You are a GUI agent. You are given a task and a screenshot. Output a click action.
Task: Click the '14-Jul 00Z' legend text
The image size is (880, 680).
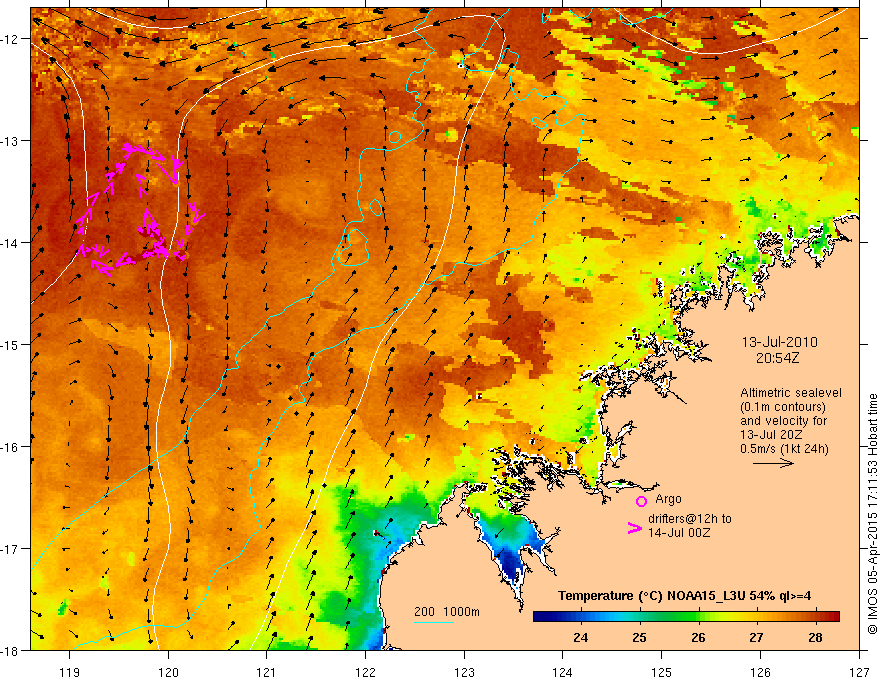pos(679,532)
